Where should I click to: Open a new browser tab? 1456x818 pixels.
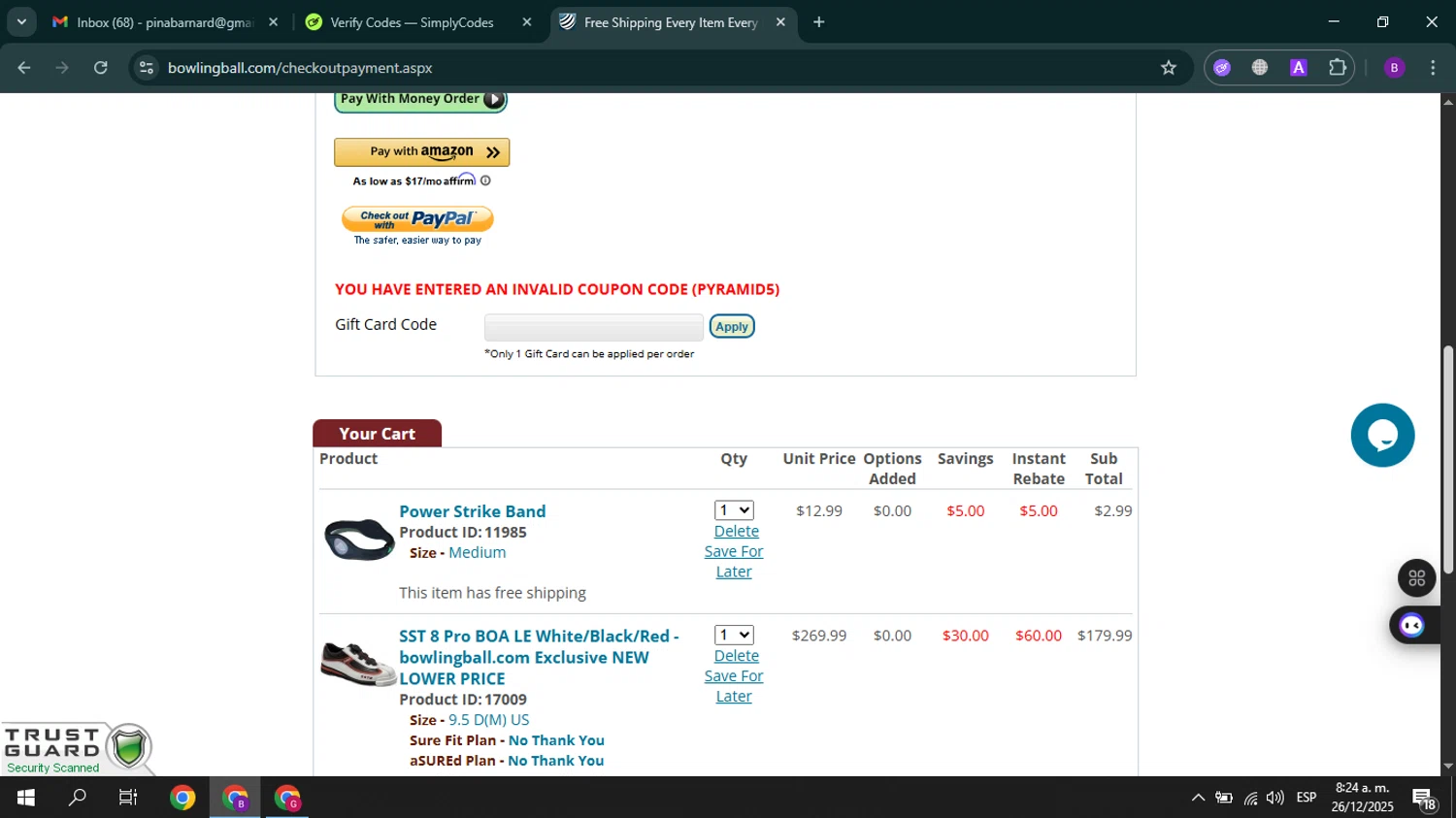coord(819,21)
